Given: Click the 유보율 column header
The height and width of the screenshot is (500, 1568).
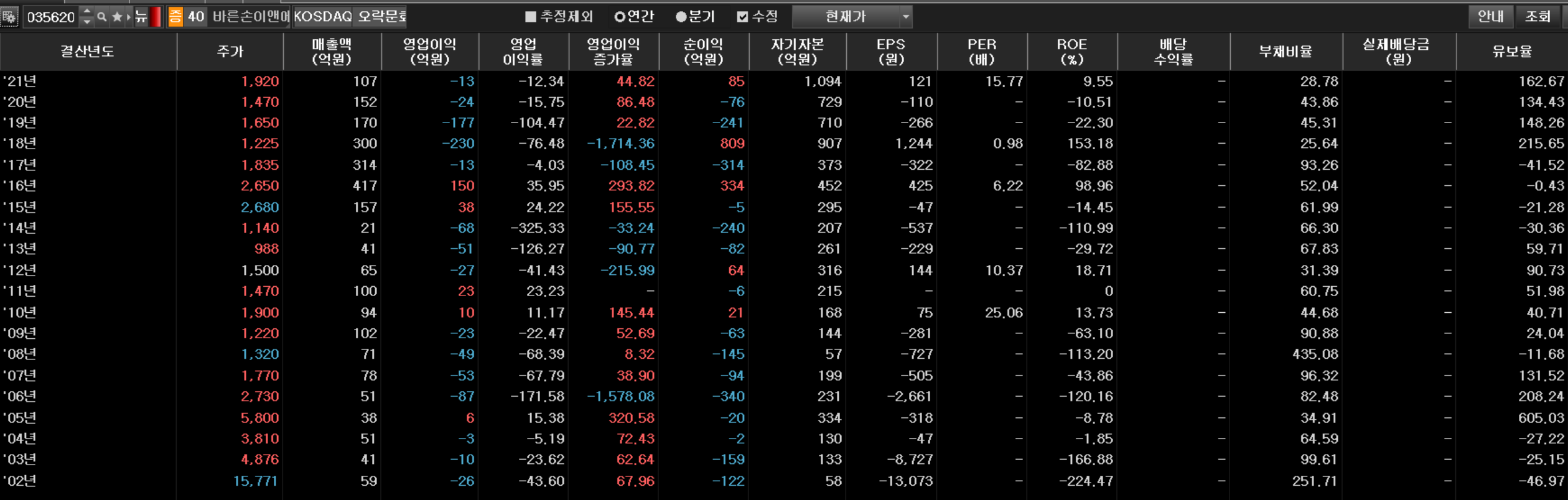Looking at the screenshot, I should coord(1512,52).
